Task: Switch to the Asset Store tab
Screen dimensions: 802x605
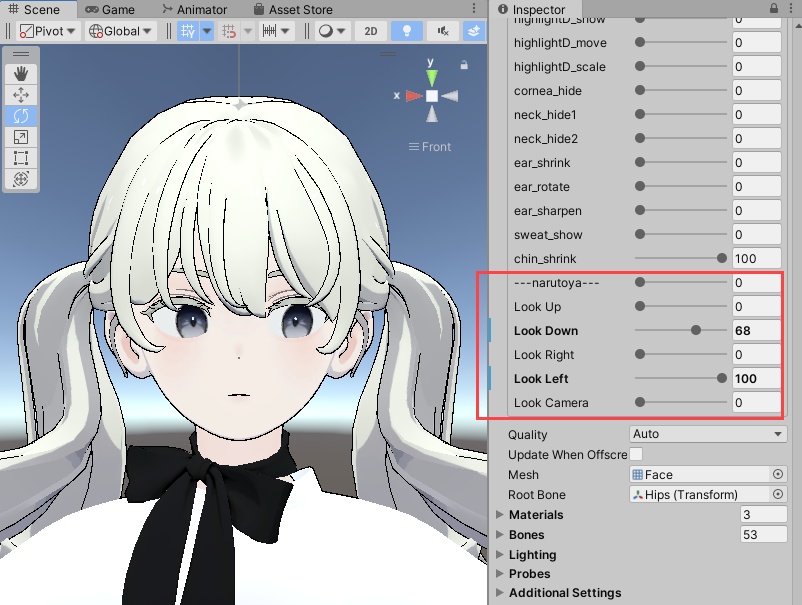Action: [x=293, y=9]
